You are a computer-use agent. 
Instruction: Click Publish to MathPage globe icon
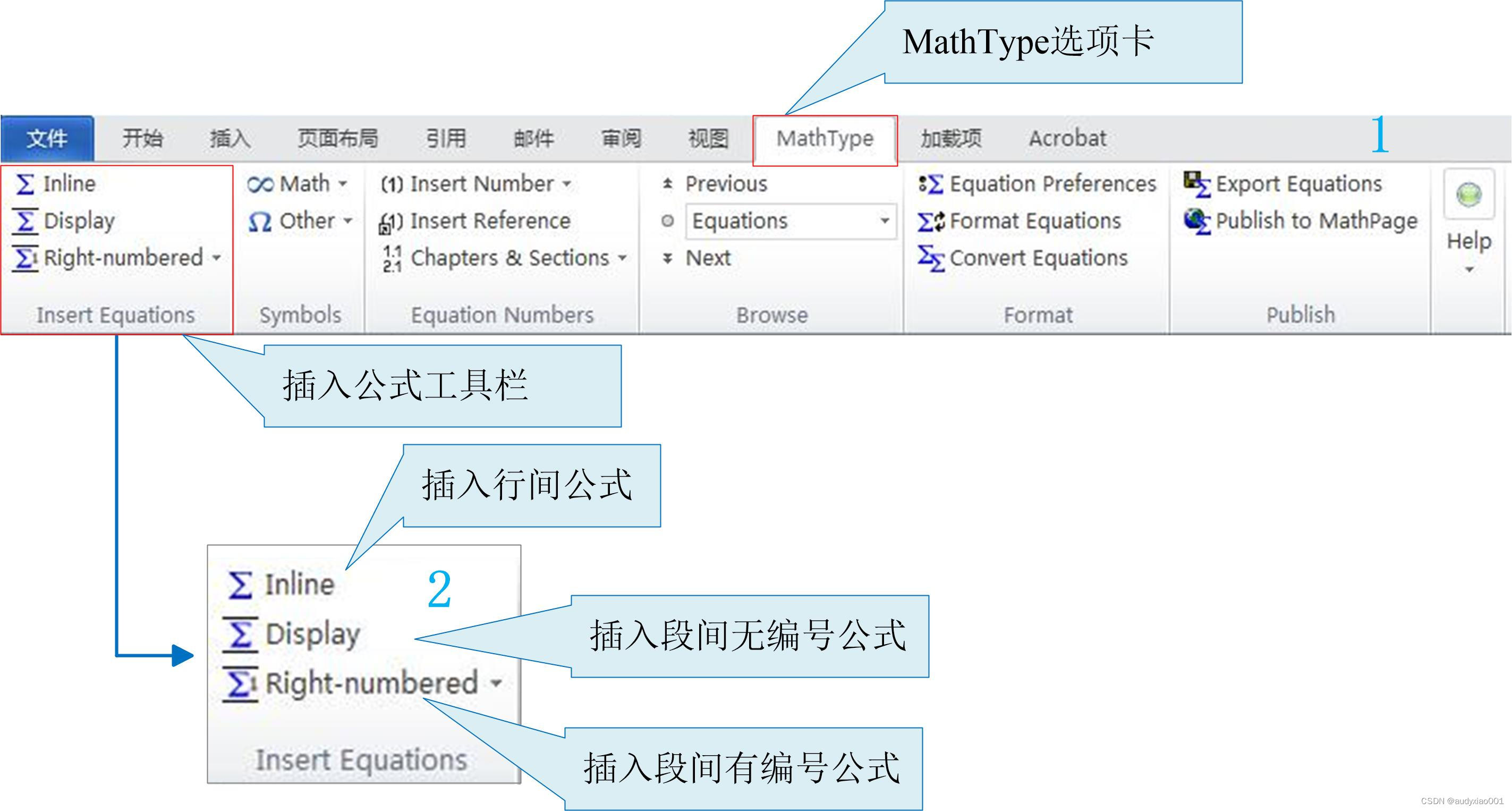point(1197,221)
